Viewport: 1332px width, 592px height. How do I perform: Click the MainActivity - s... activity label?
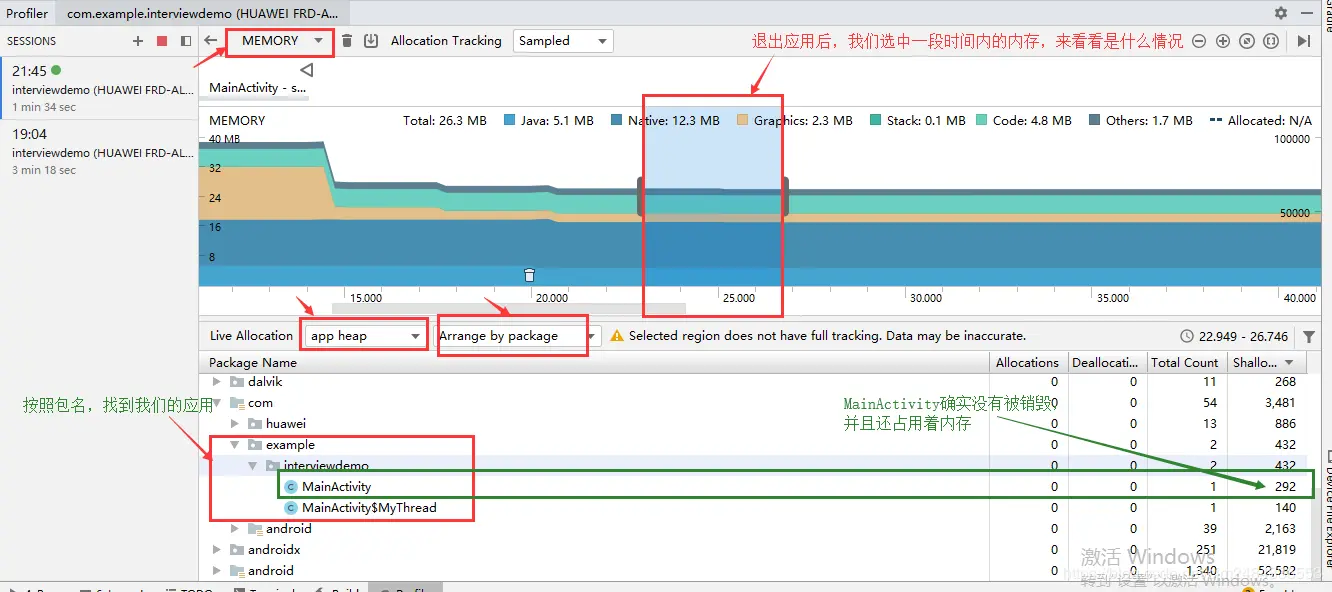tap(257, 88)
